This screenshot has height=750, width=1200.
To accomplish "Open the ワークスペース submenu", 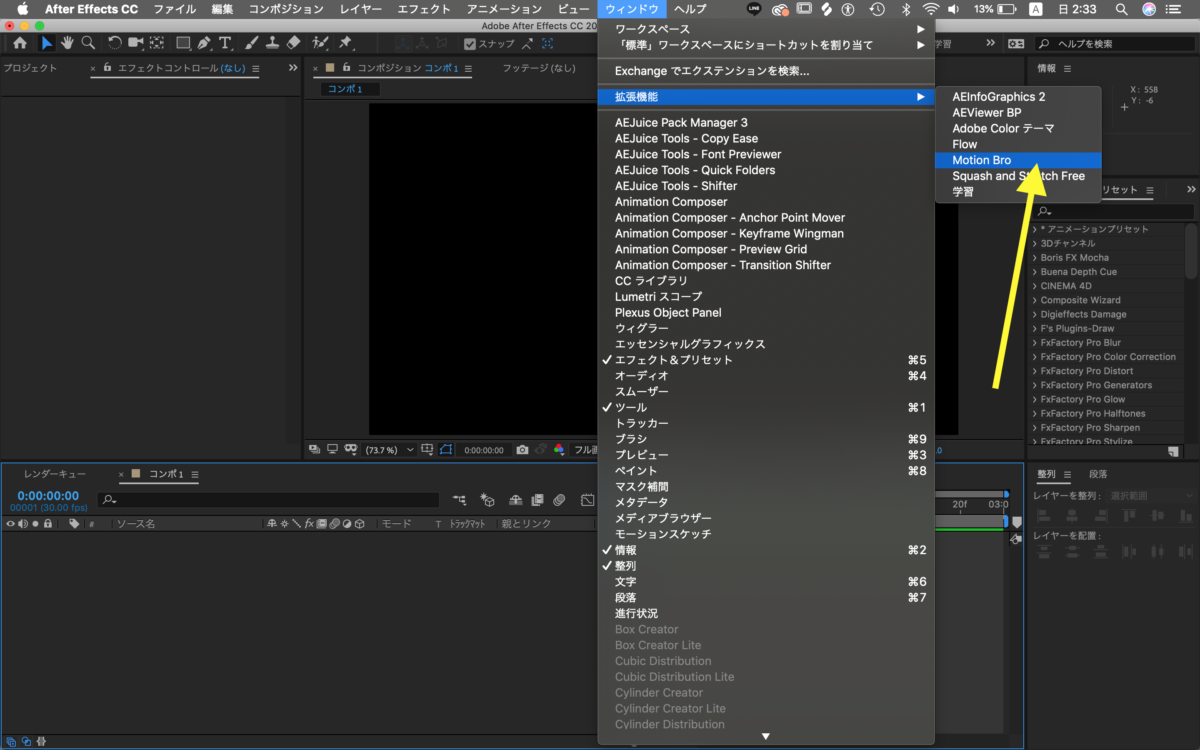I will [x=765, y=29].
